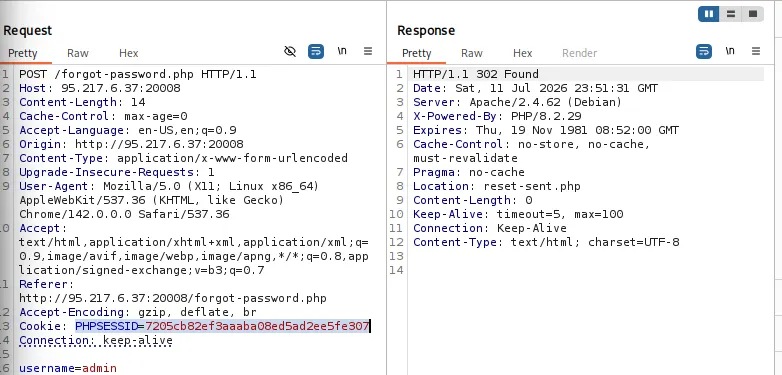Click the response Content-Type text/html line
The width and height of the screenshot is (782, 375).
[x=546, y=242]
